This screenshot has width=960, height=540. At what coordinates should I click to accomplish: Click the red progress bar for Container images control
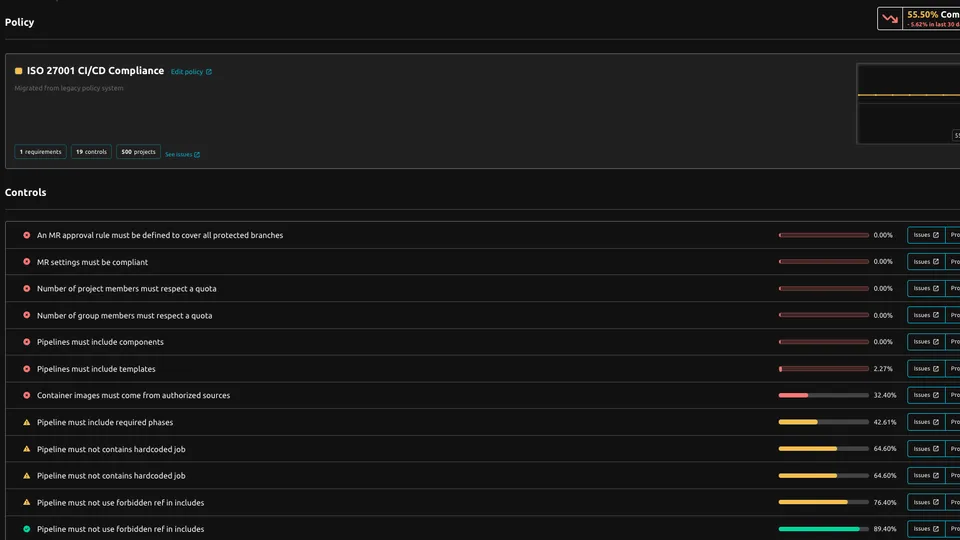click(823, 396)
